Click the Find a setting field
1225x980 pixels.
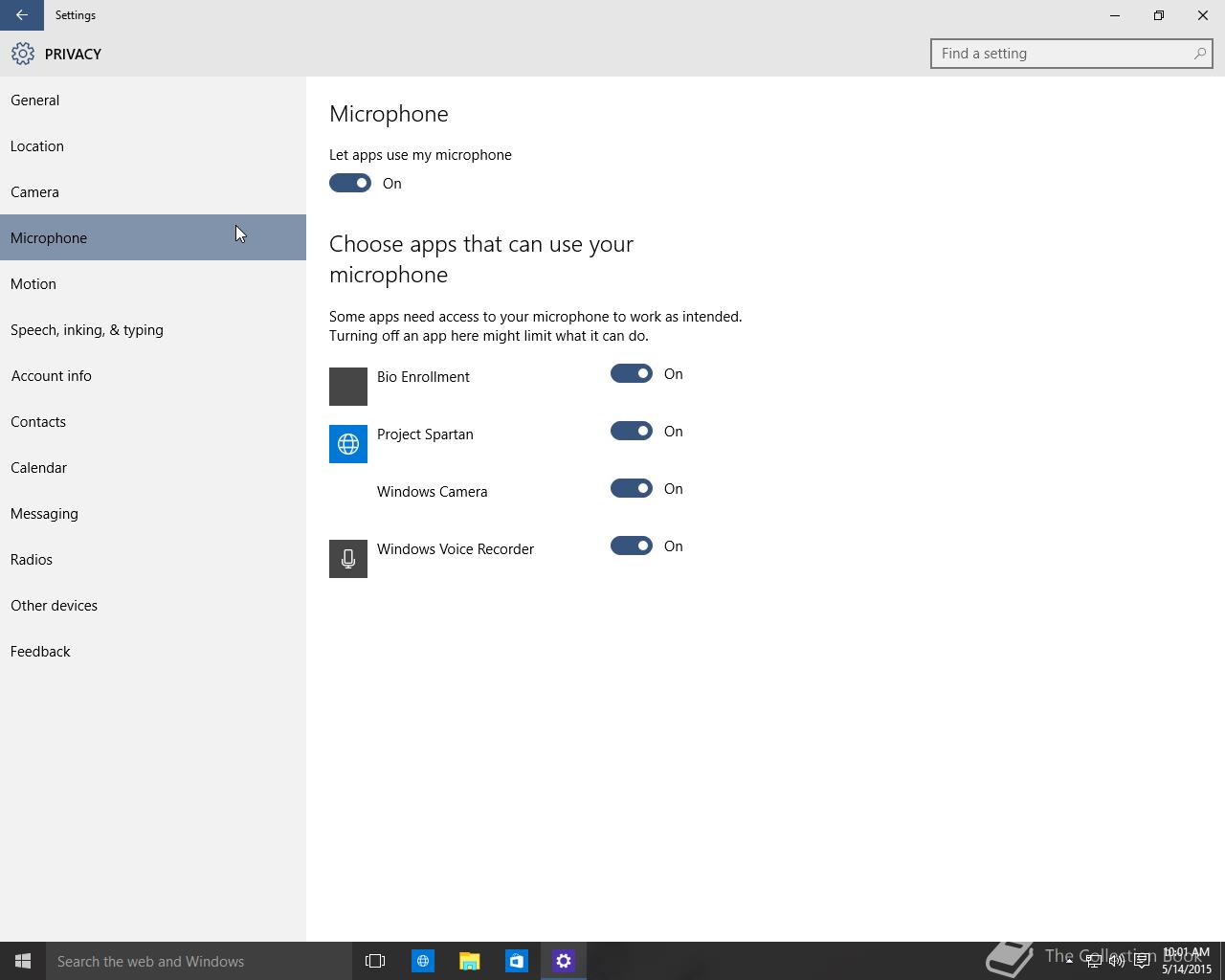tap(1071, 54)
